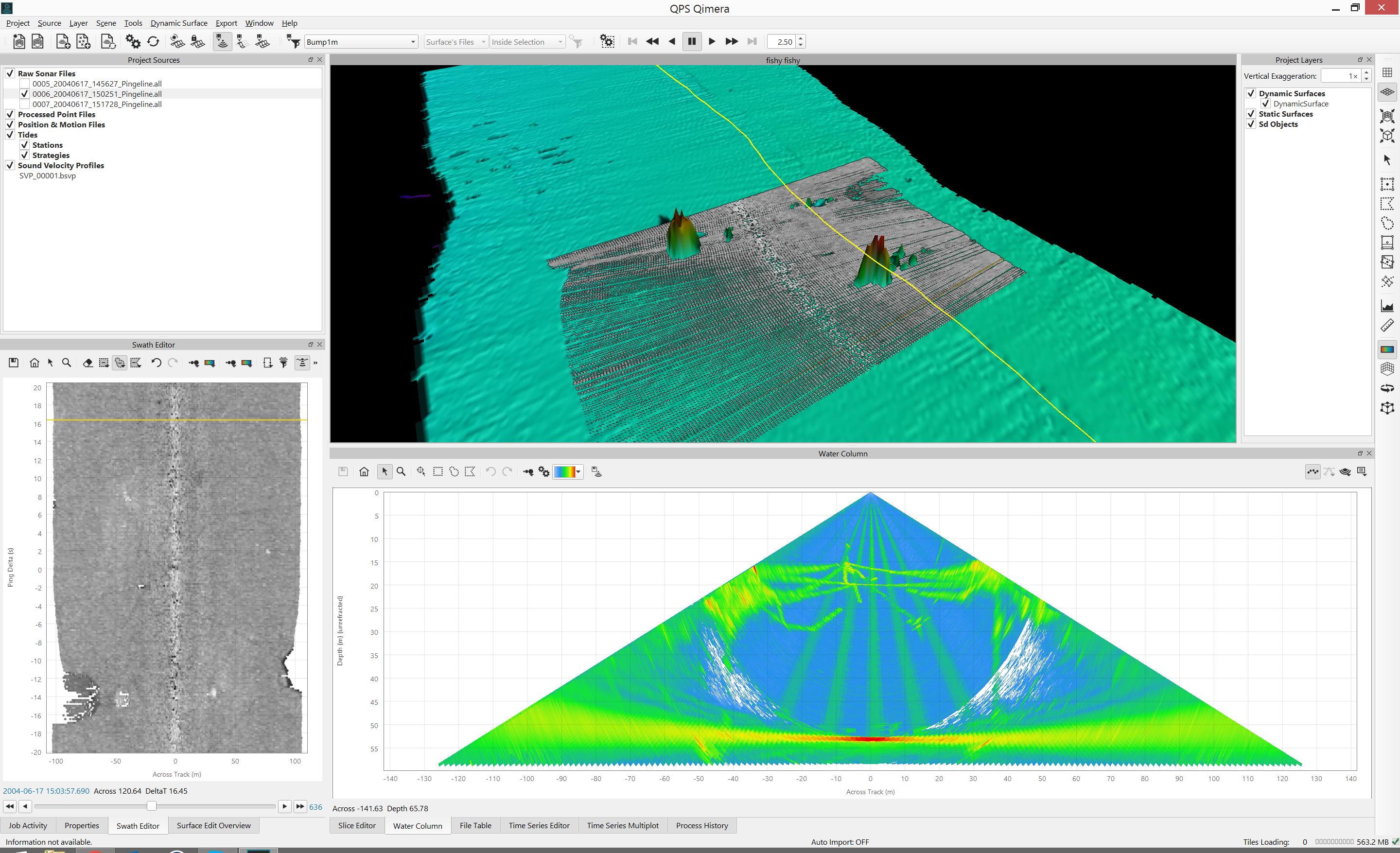1400x853 pixels.
Task: Click the home view icon in Swath Editor
Action: tap(34, 363)
